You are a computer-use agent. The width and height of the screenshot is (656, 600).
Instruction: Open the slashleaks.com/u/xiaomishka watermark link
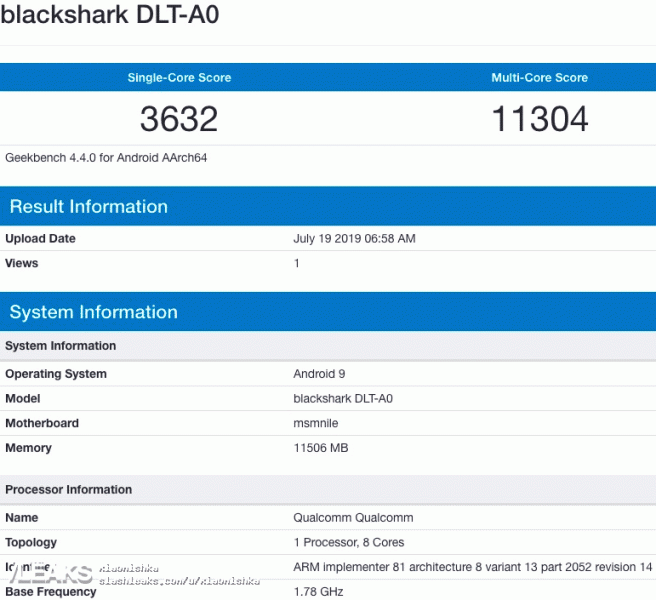click(x=179, y=580)
